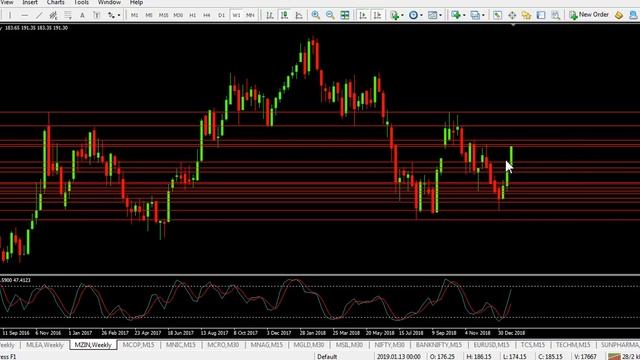This screenshot has height=360, width=640.
Task: Select the horizontal line drawing tool
Action: [x=24, y=15]
